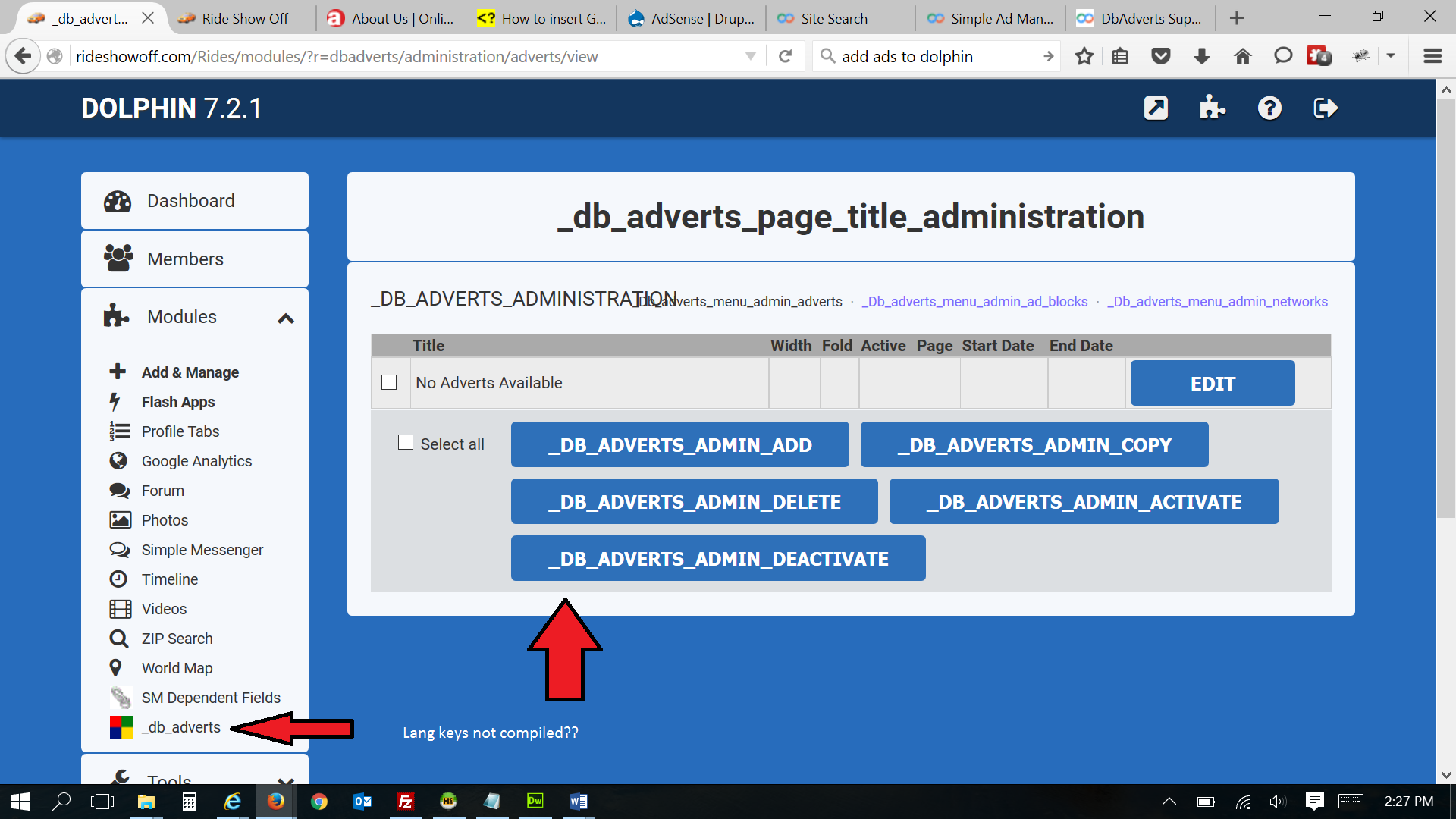The width and height of the screenshot is (1456, 819).
Task: Click the _DB_ADVERTS_ADMIN_ADD button
Action: click(x=679, y=445)
